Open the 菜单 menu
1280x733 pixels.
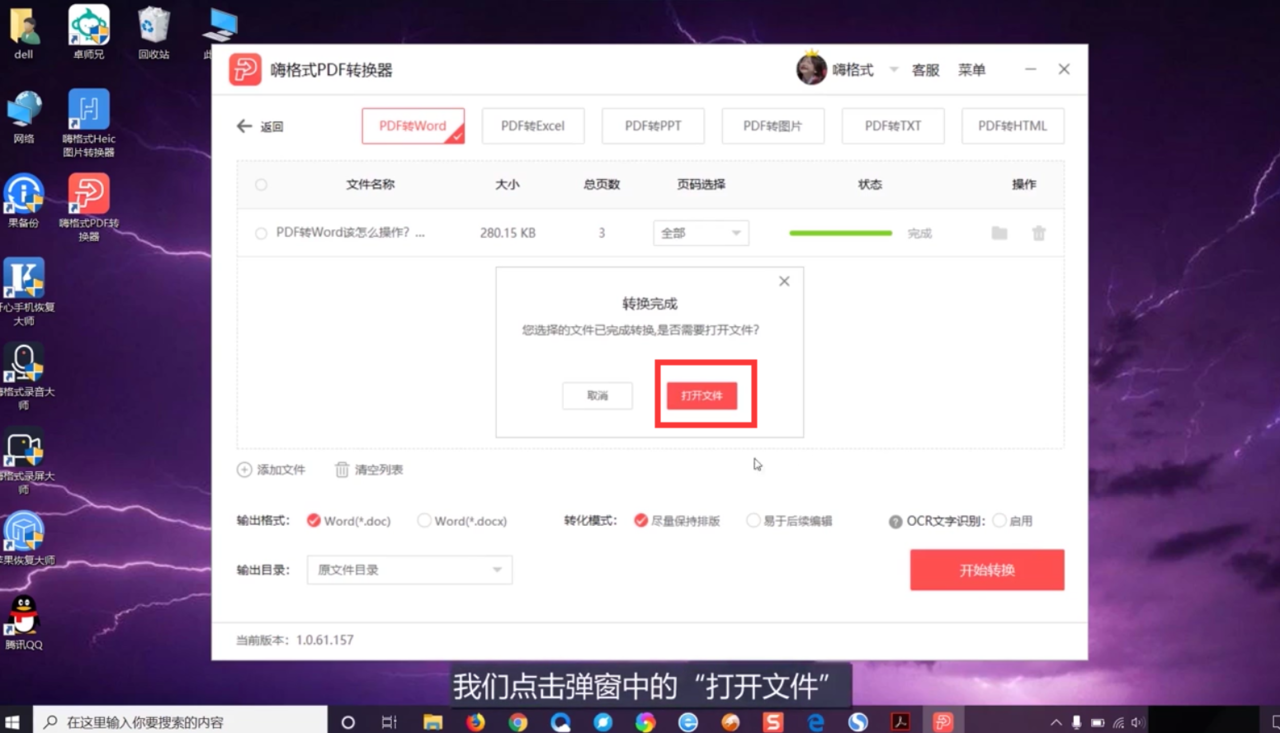972,70
